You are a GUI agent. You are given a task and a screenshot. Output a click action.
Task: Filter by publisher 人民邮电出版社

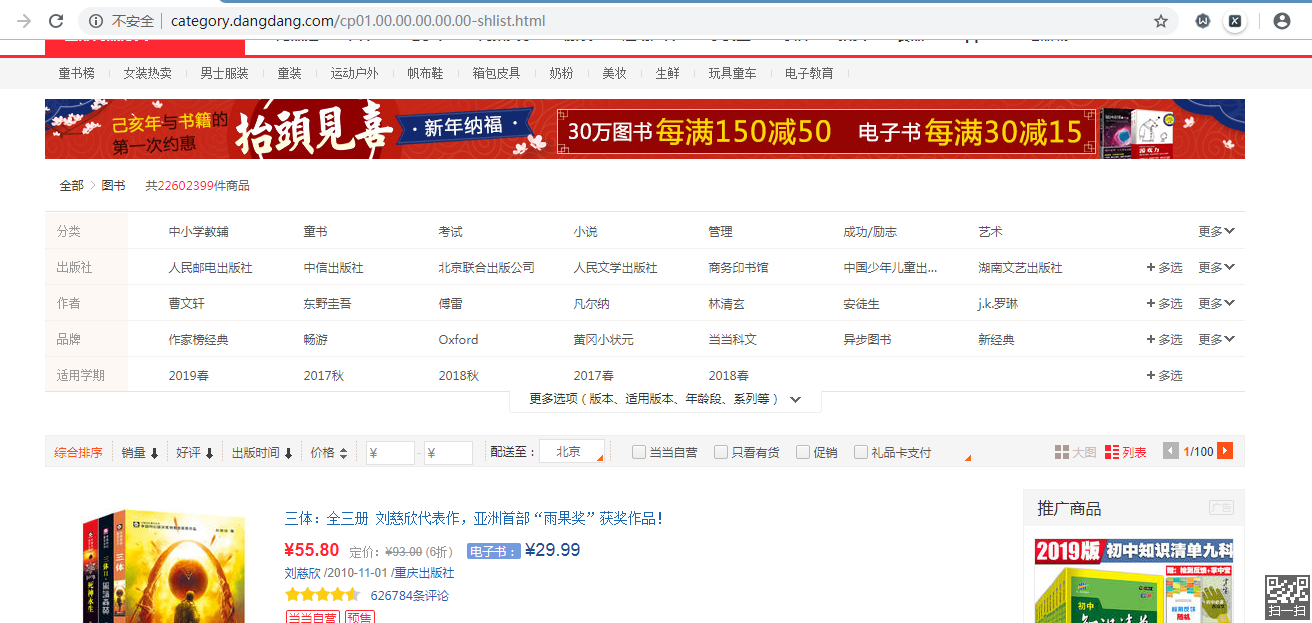tap(210, 267)
